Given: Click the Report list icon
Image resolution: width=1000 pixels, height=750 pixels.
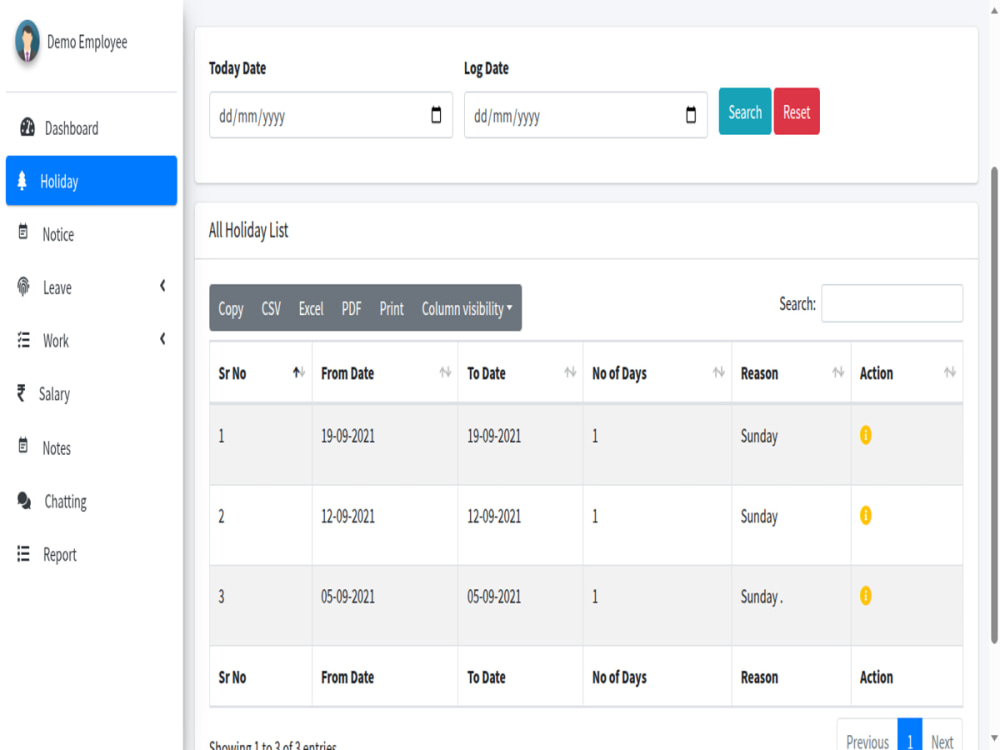Looking at the screenshot, I should click(x=24, y=554).
